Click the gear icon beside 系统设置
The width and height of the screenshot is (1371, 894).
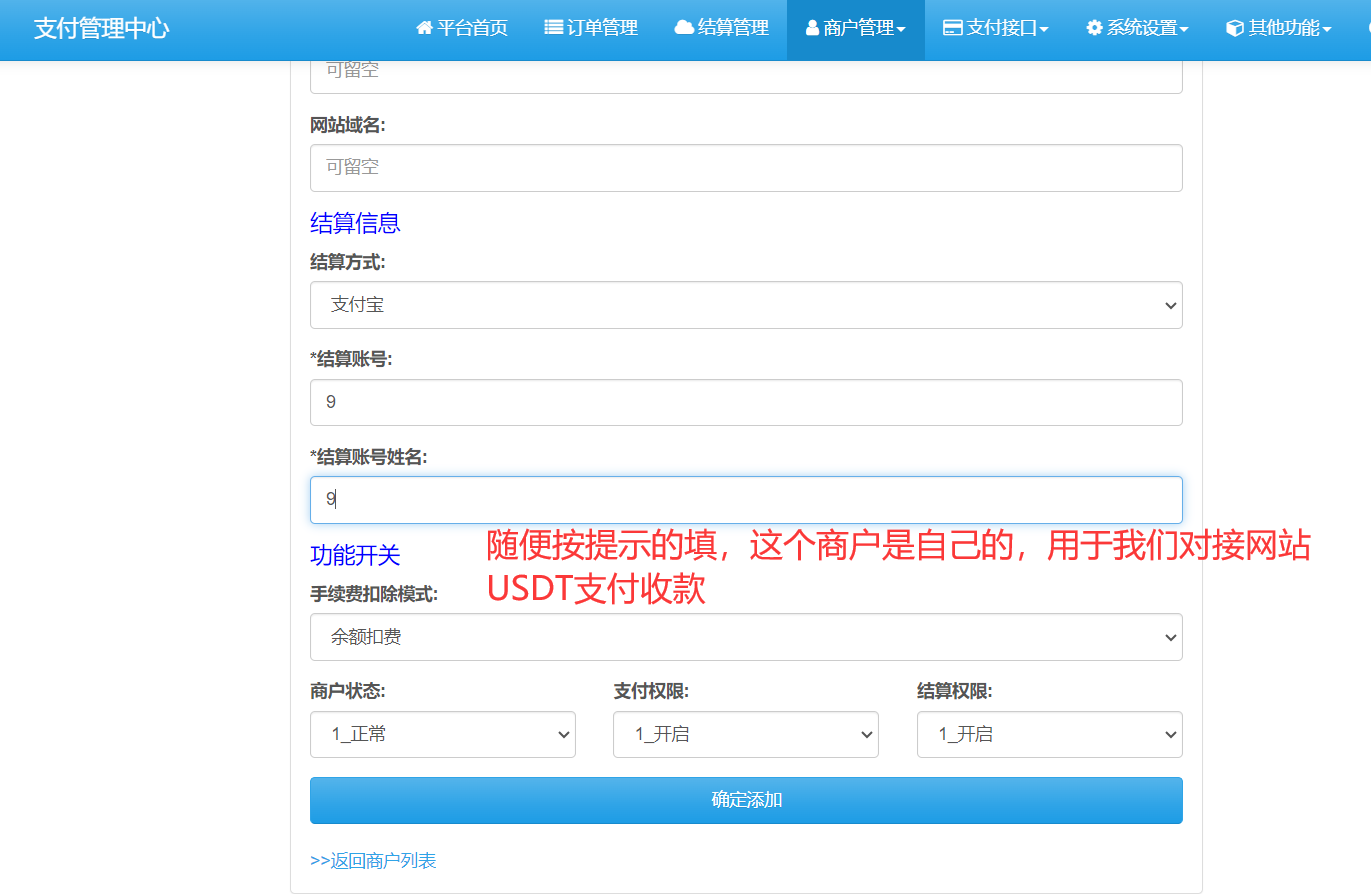(x=1094, y=28)
